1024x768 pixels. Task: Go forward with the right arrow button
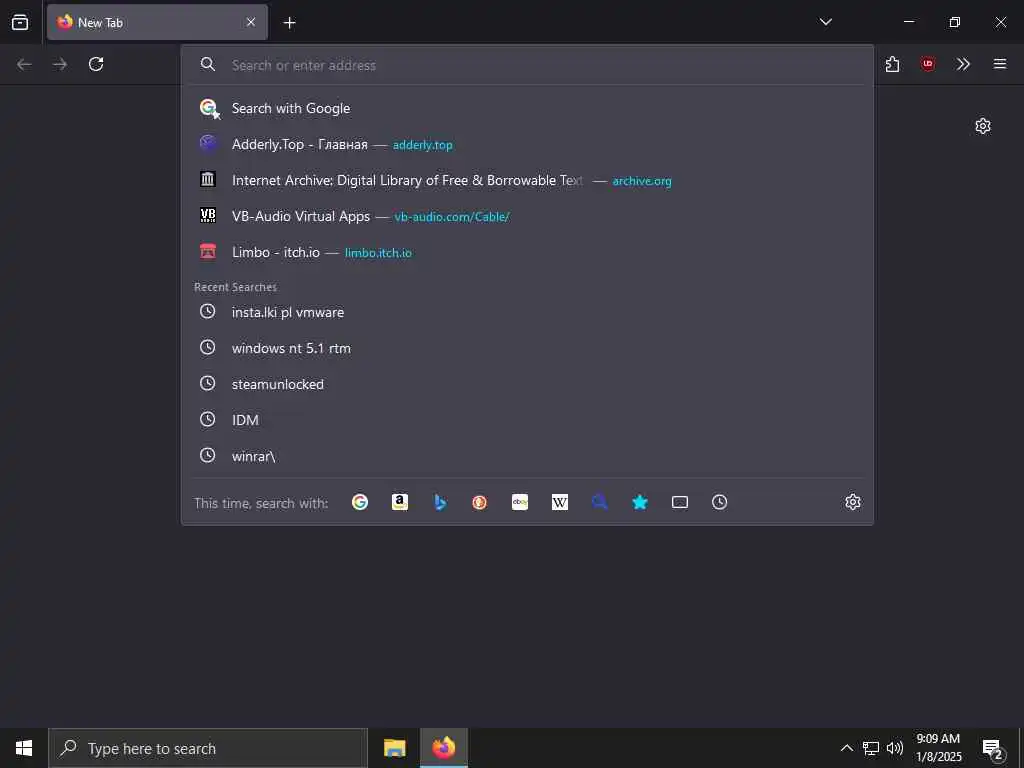[60, 64]
